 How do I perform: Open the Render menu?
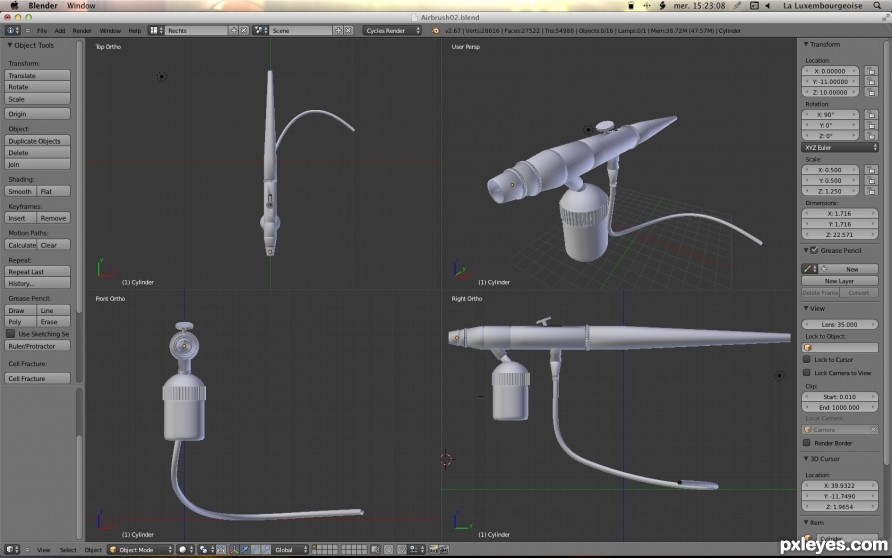(x=82, y=31)
